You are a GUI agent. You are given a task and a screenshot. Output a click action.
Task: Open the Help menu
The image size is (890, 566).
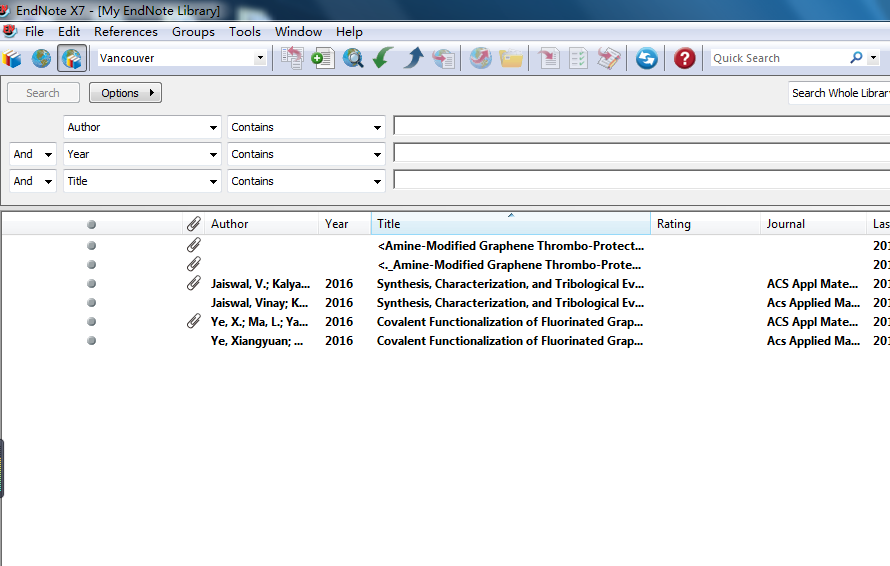pyautogui.click(x=349, y=32)
